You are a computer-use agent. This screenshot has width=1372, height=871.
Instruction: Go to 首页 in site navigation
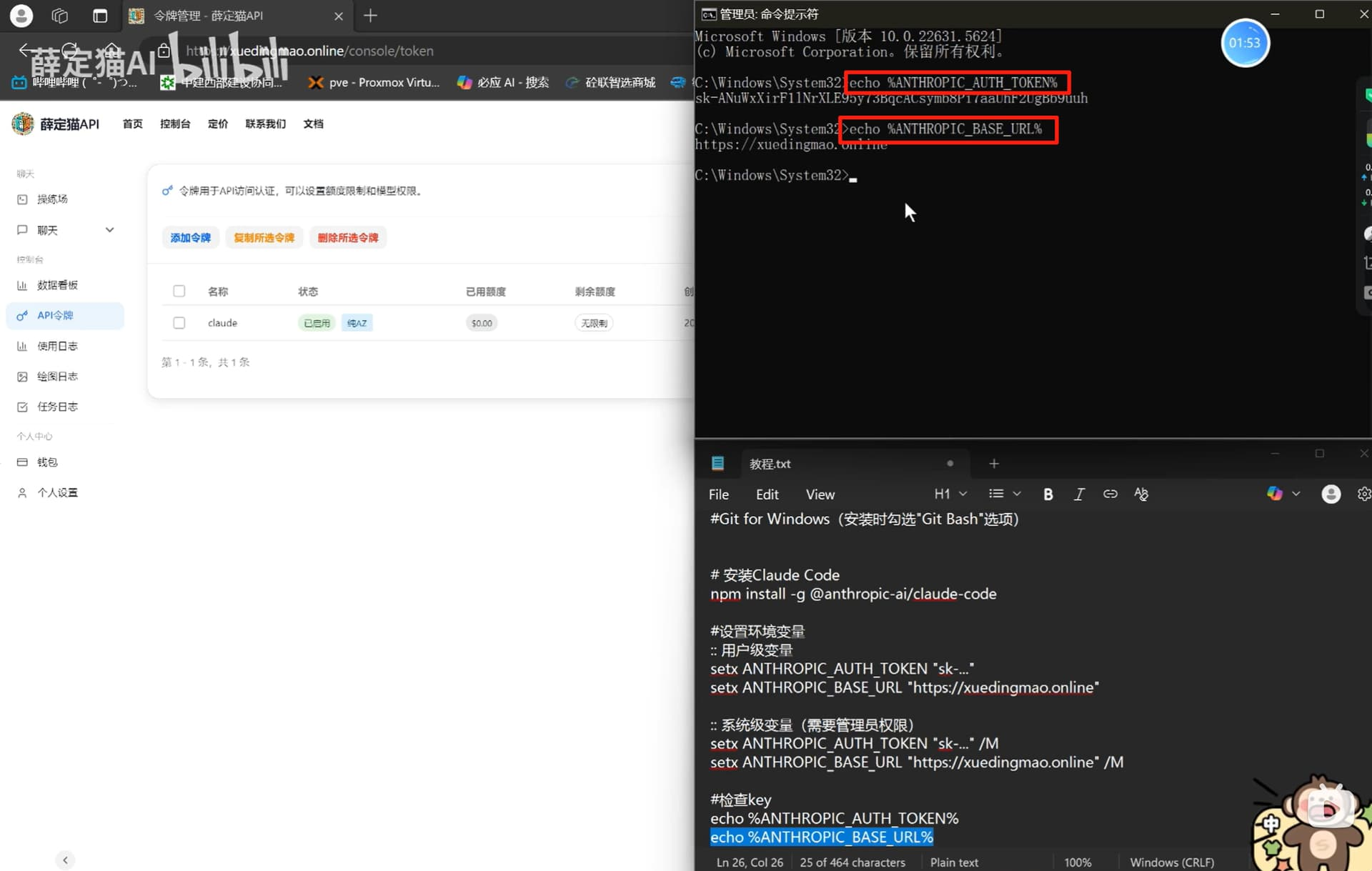[x=132, y=124]
